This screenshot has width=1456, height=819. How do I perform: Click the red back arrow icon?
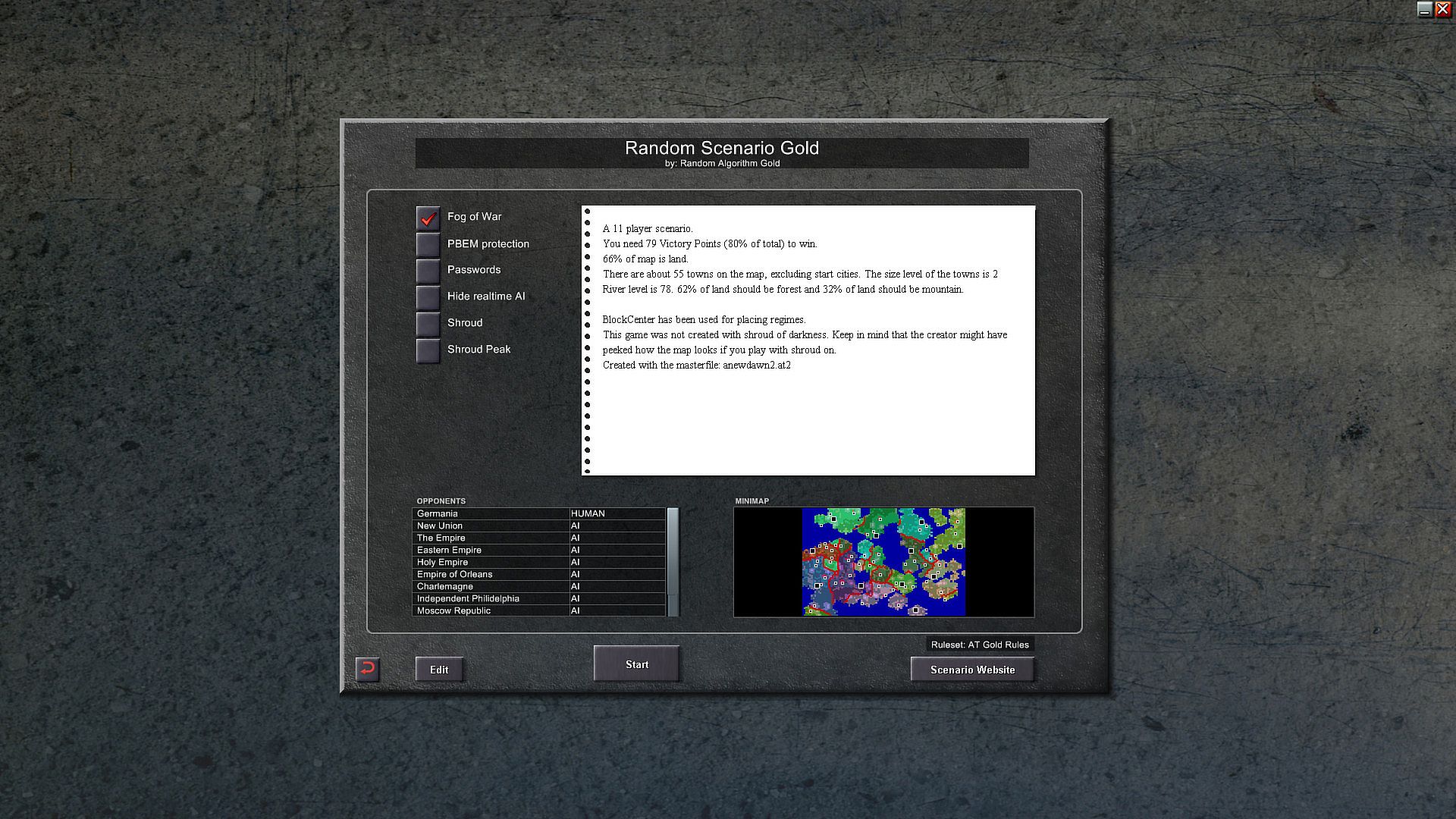point(367,669)
